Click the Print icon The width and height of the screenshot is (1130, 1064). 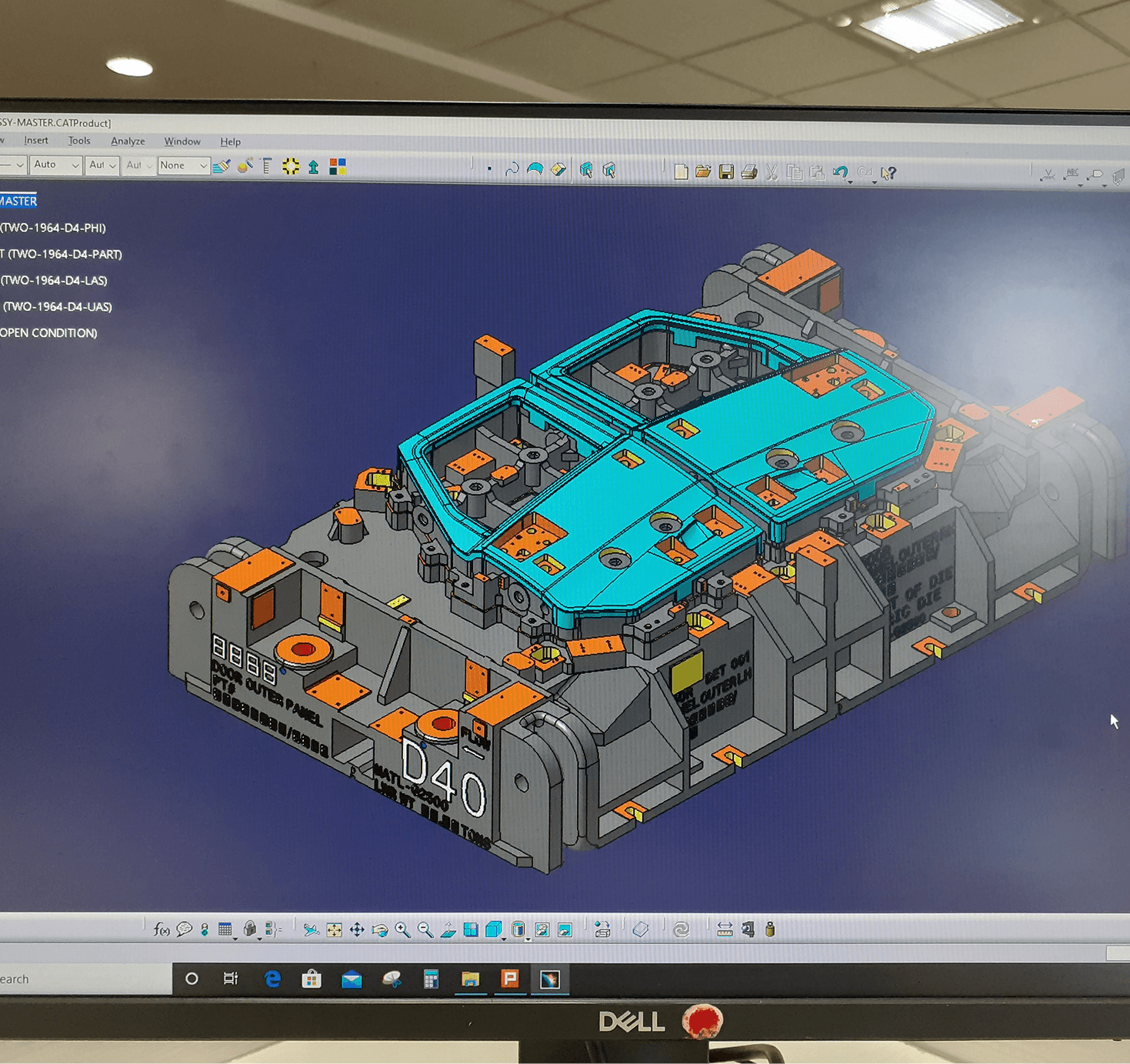[x=749, y=172]
